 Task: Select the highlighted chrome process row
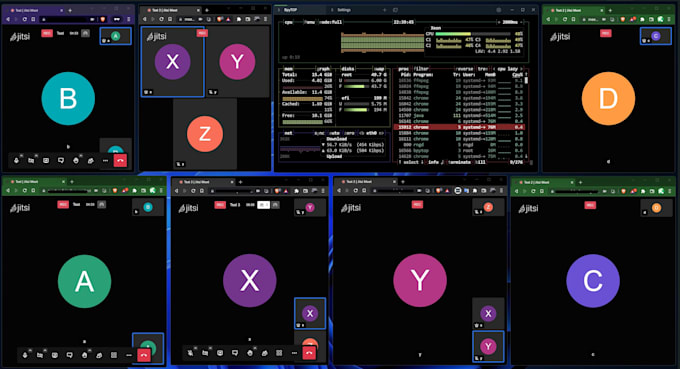[x=459, y=127]
